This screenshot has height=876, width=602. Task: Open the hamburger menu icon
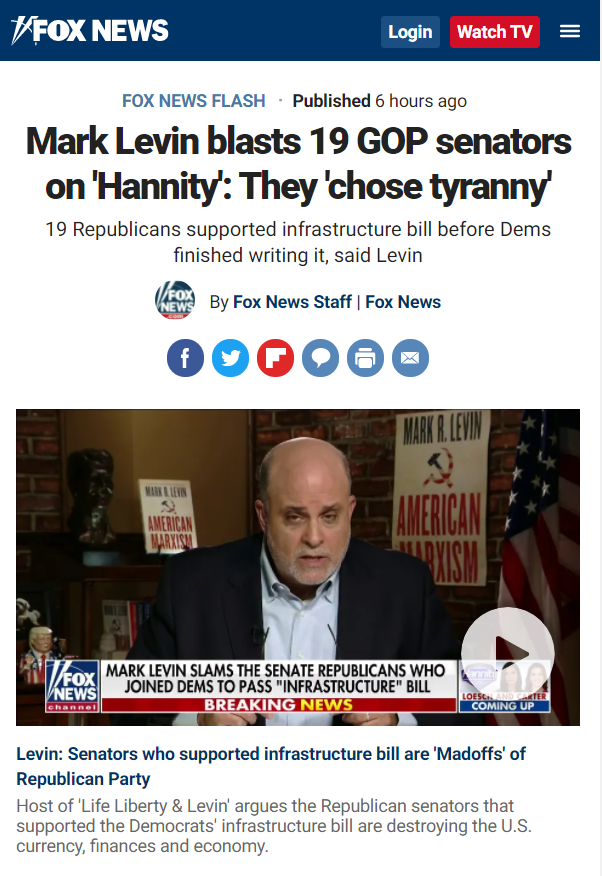click(x=570, y=31)
